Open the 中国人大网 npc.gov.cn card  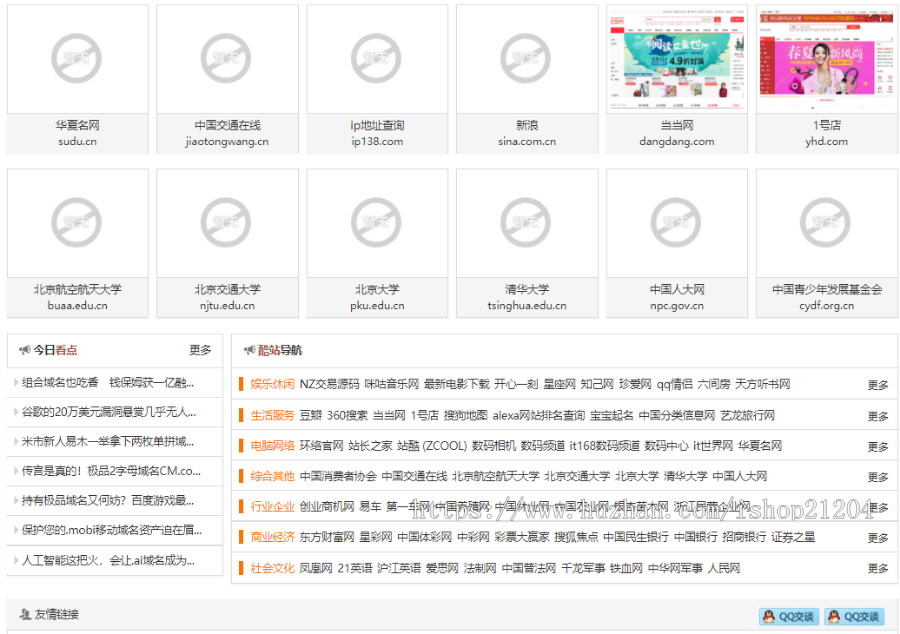(x=677, y=243)
